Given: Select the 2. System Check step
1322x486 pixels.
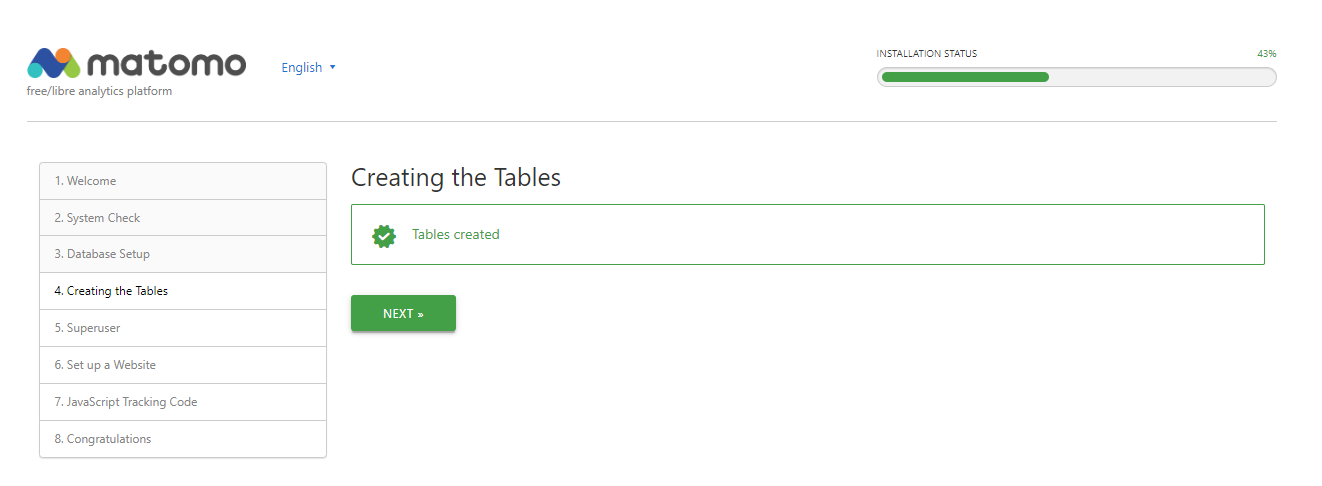Looking at the screenshot, I should pos(183,218).
